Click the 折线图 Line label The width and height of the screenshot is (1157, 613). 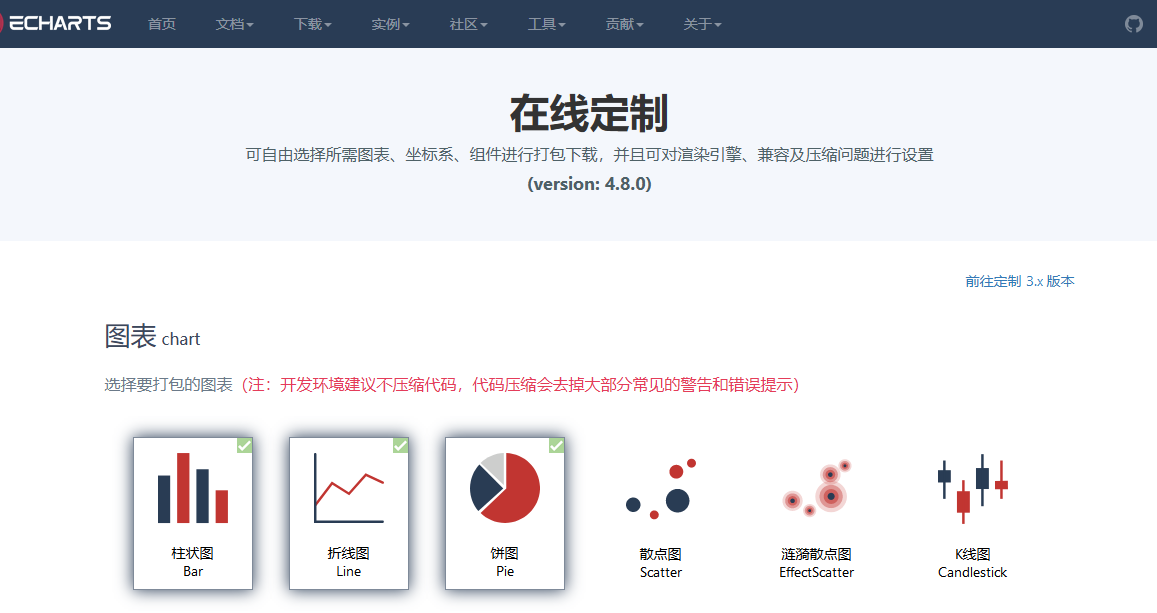348,561
